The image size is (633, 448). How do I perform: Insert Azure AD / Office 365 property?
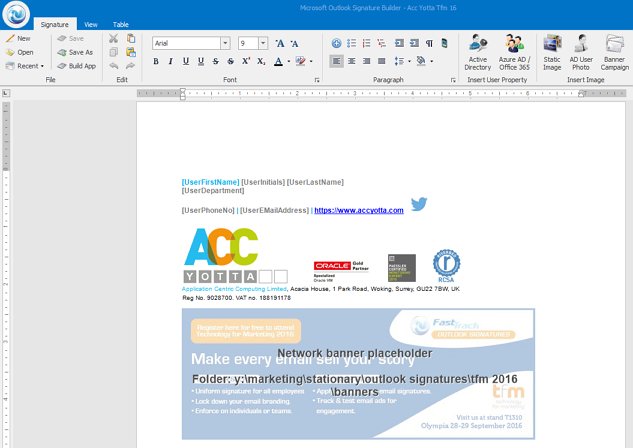514,52
